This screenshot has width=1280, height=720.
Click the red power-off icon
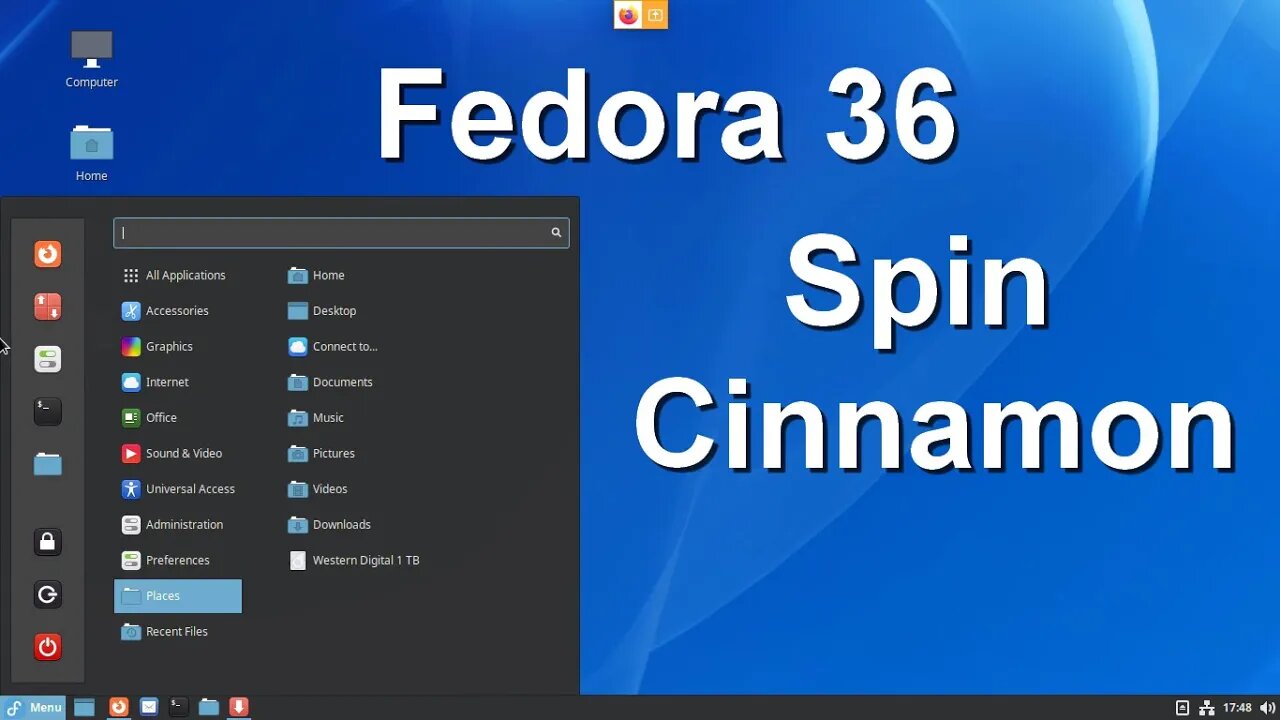pos(47,647)
